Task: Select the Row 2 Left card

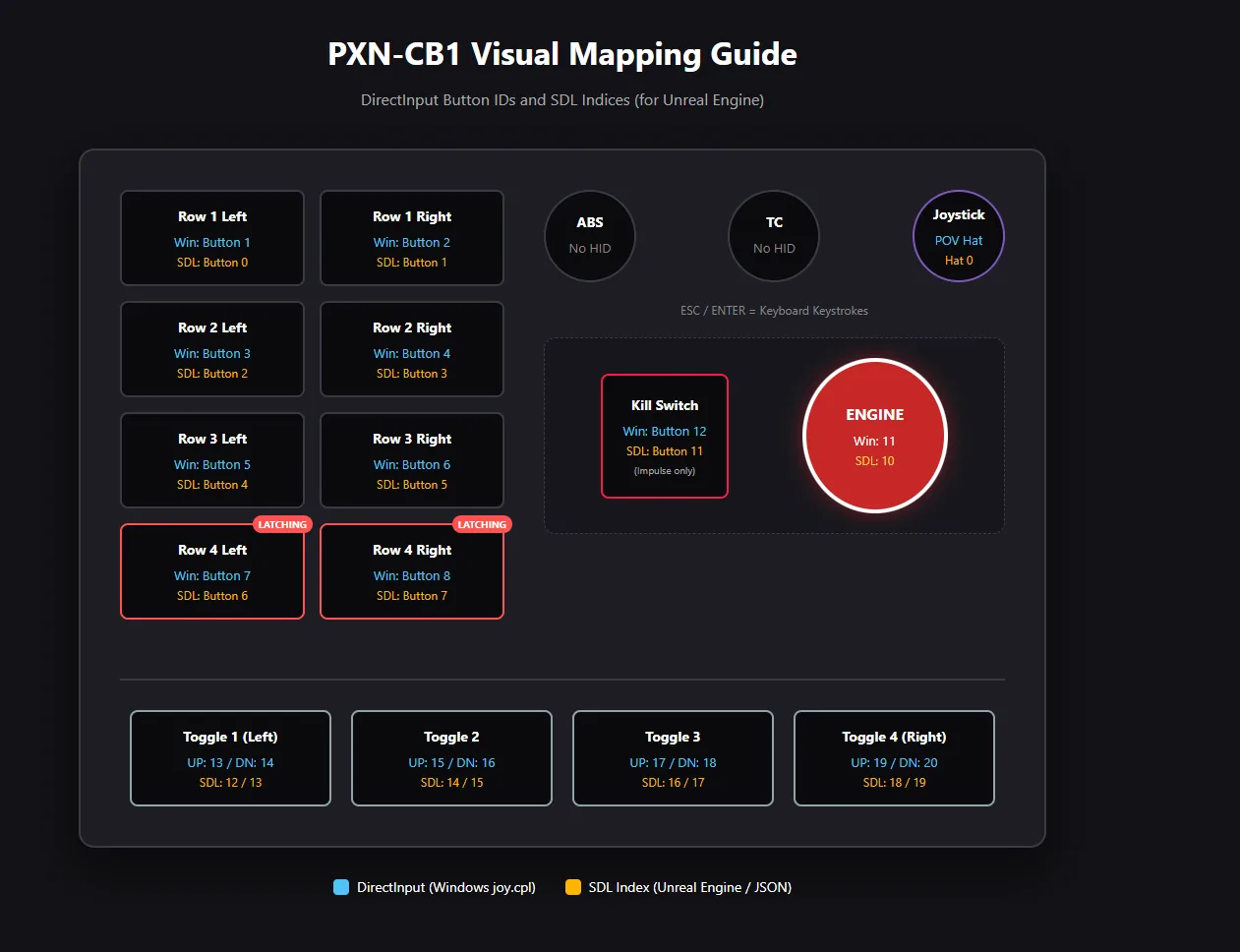Action: [212, 349]
